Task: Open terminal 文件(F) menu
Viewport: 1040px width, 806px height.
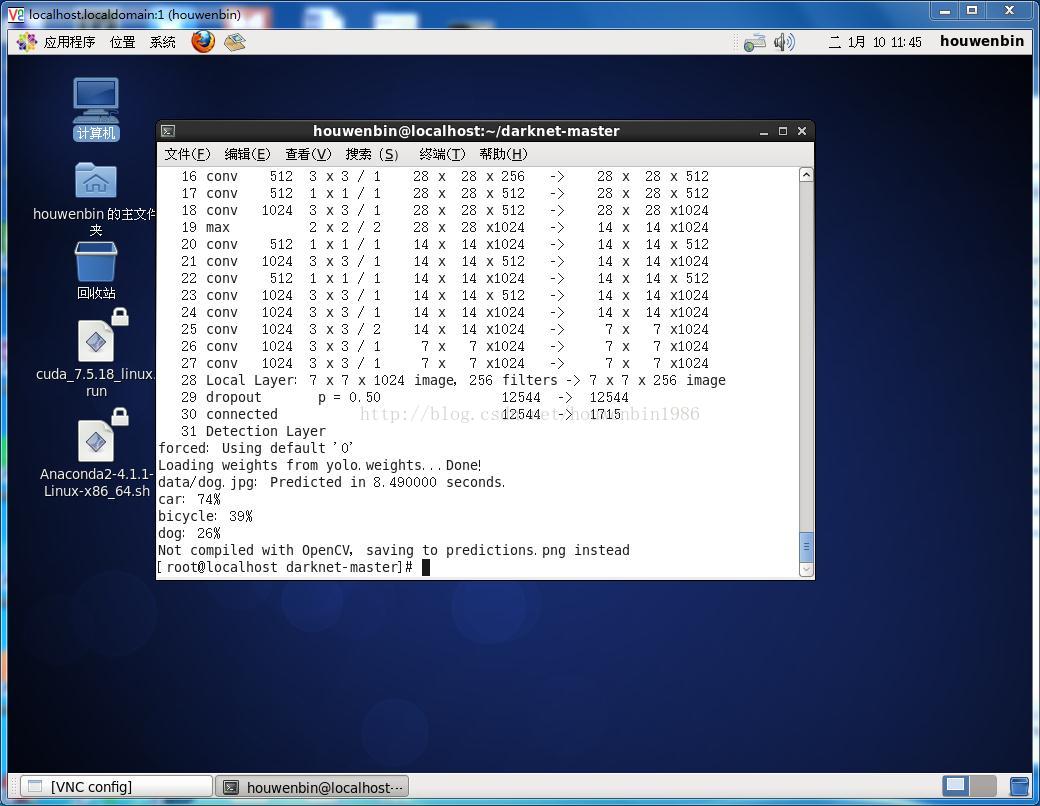Action: [x=187, y=154]
